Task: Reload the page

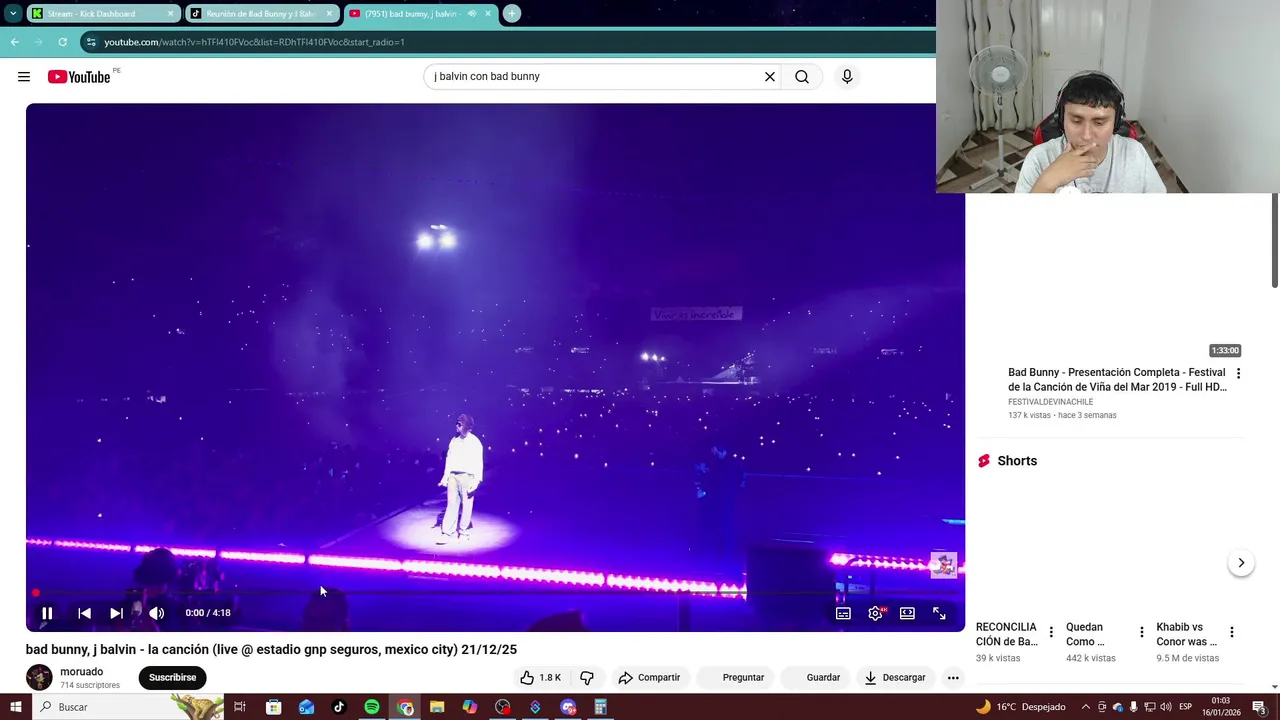Action: (x=62, y=42)
